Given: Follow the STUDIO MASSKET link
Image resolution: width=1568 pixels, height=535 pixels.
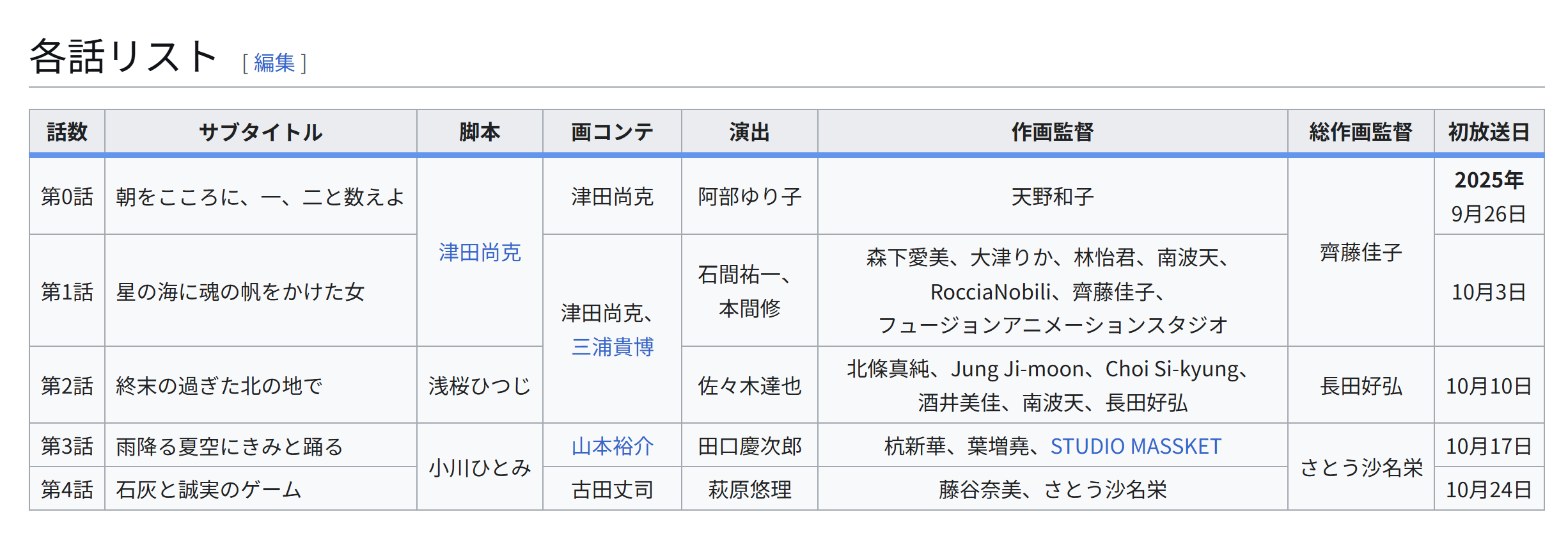Looking at the screenshot, I should [1135, 446].
